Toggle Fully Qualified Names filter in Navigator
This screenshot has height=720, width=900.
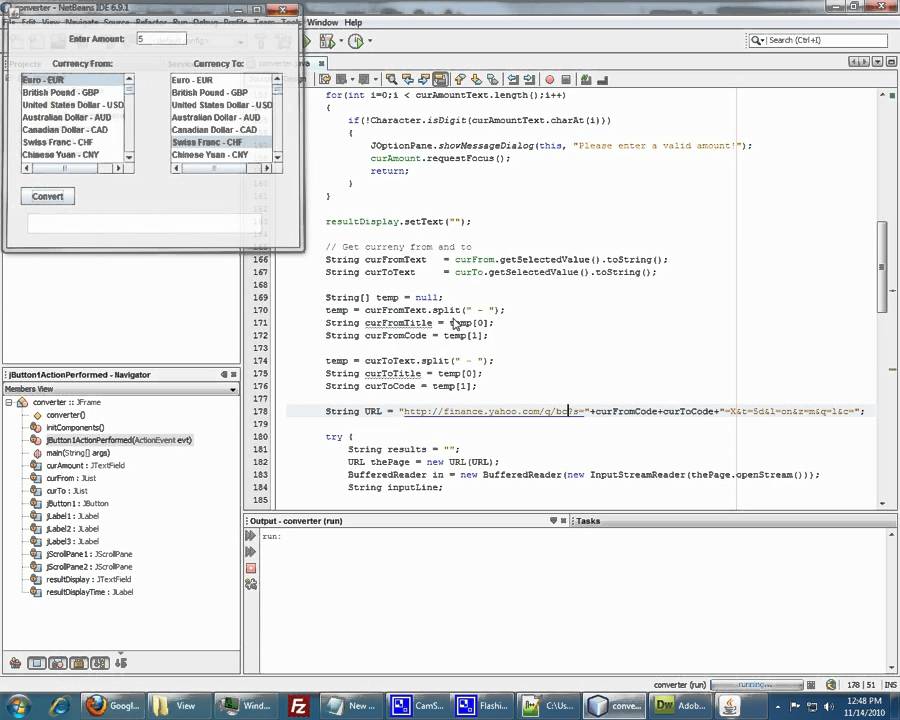100,663
